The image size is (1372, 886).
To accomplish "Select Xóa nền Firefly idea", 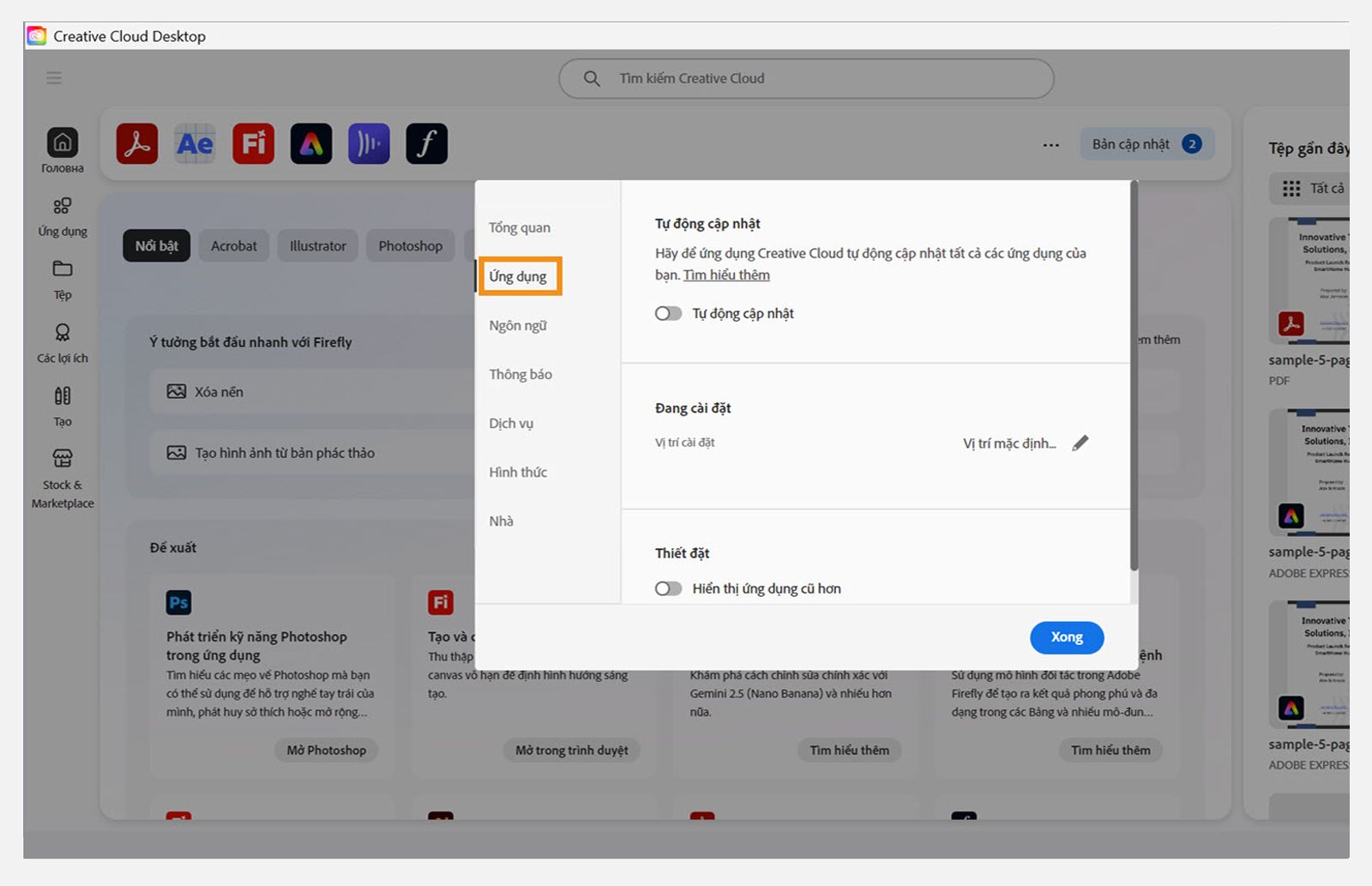I will pos(313,392).
